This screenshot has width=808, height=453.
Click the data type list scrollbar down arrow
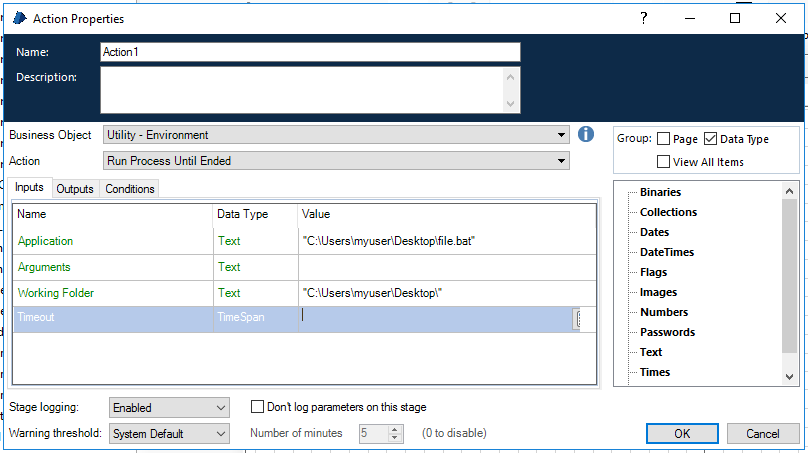[790, 376]
